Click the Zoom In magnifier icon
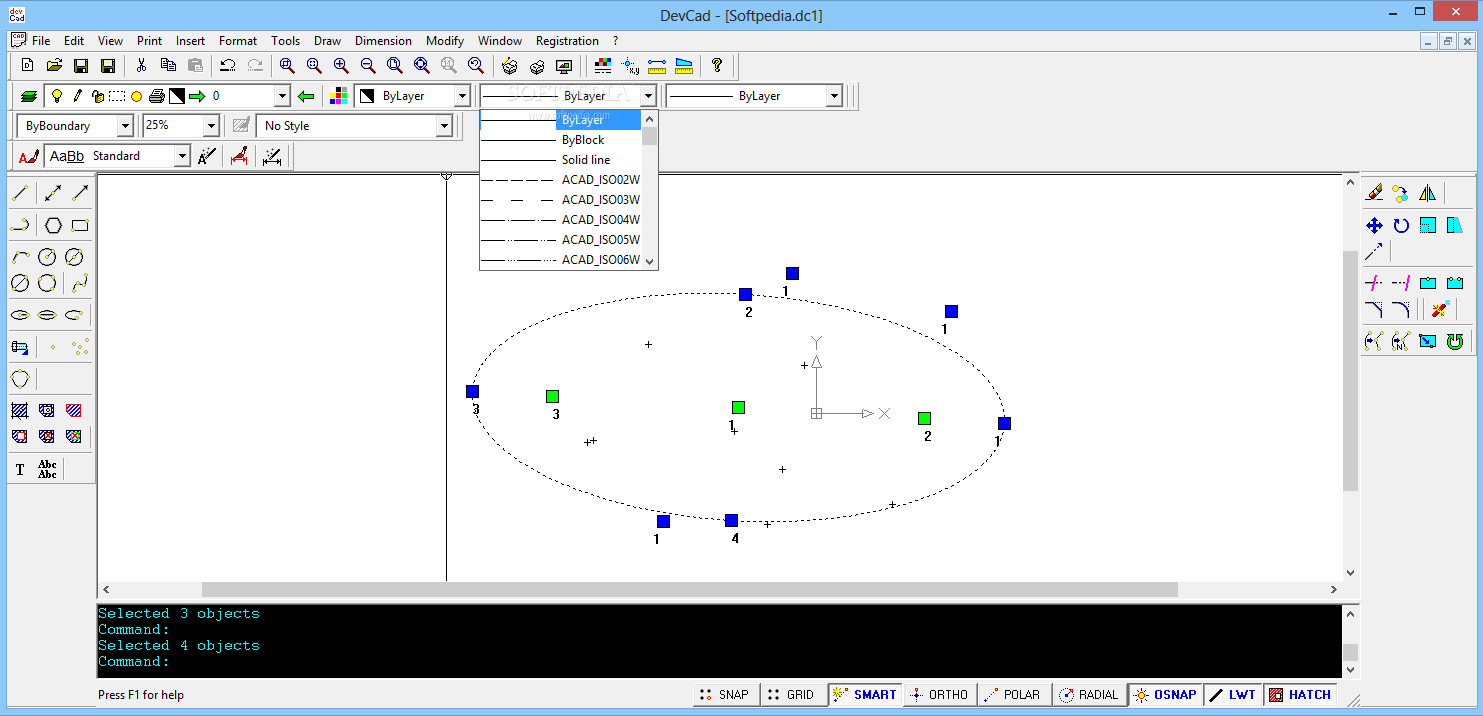Viewport: 1483px width, 716px height. pos(341,66)
